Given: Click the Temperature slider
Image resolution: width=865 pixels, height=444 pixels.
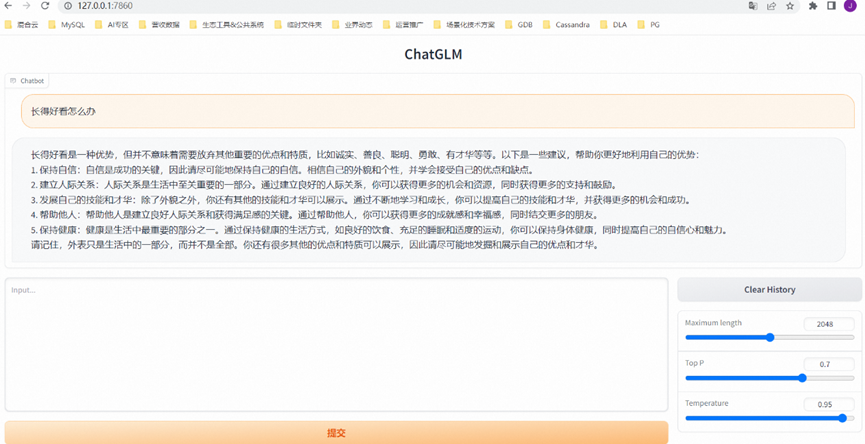Looking at the screenshot, I should point(770,418).
